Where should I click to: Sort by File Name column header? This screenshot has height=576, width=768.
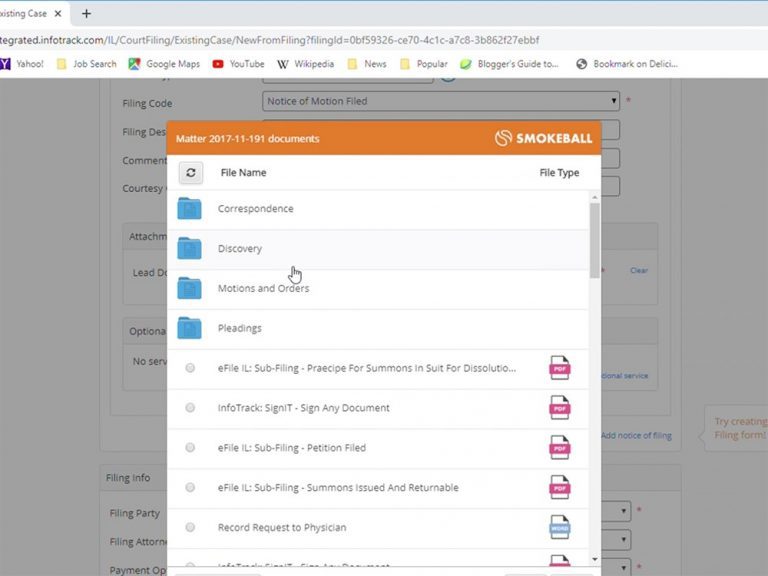[243, 173]
